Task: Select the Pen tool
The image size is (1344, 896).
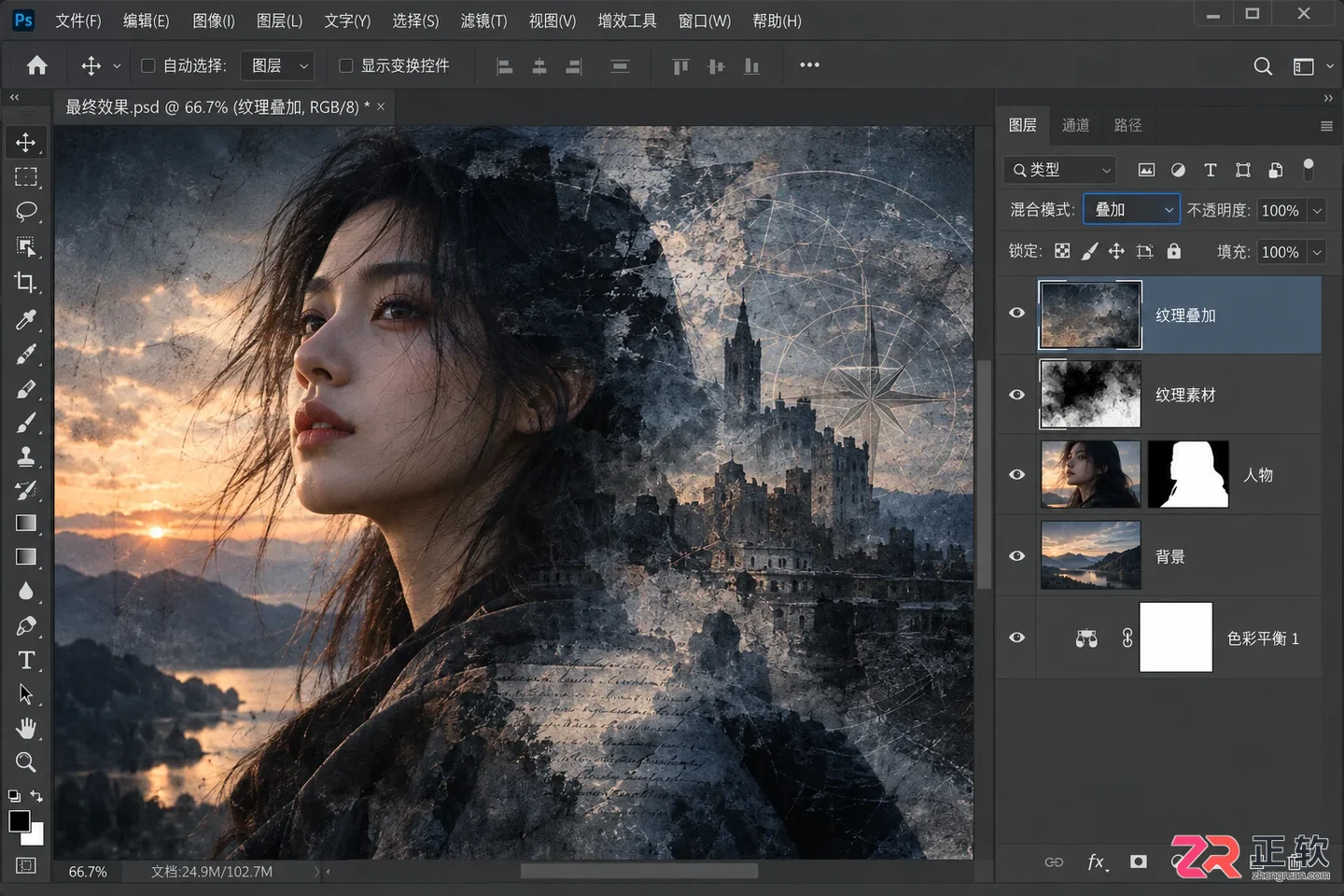Action: tap(26, 626)
